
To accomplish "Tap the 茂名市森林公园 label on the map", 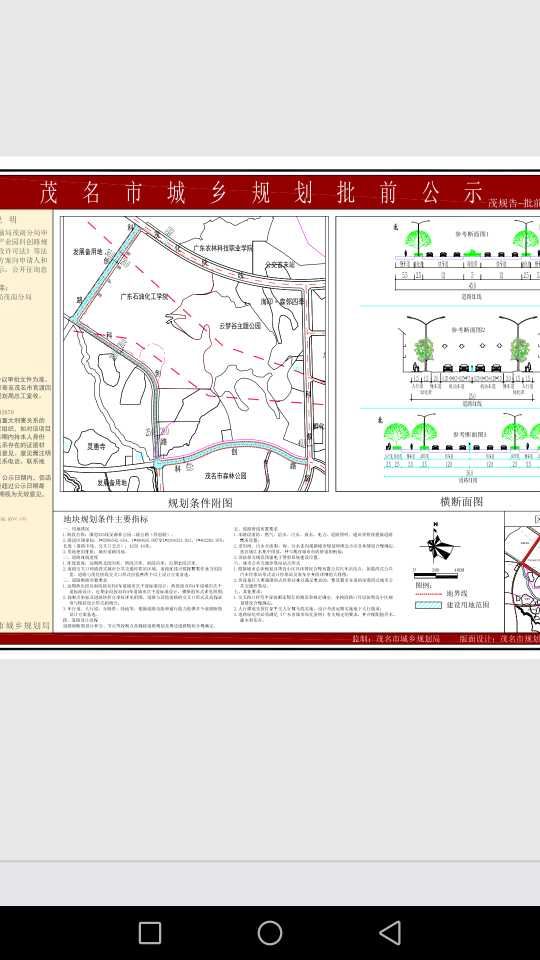I will coord(226,475).
